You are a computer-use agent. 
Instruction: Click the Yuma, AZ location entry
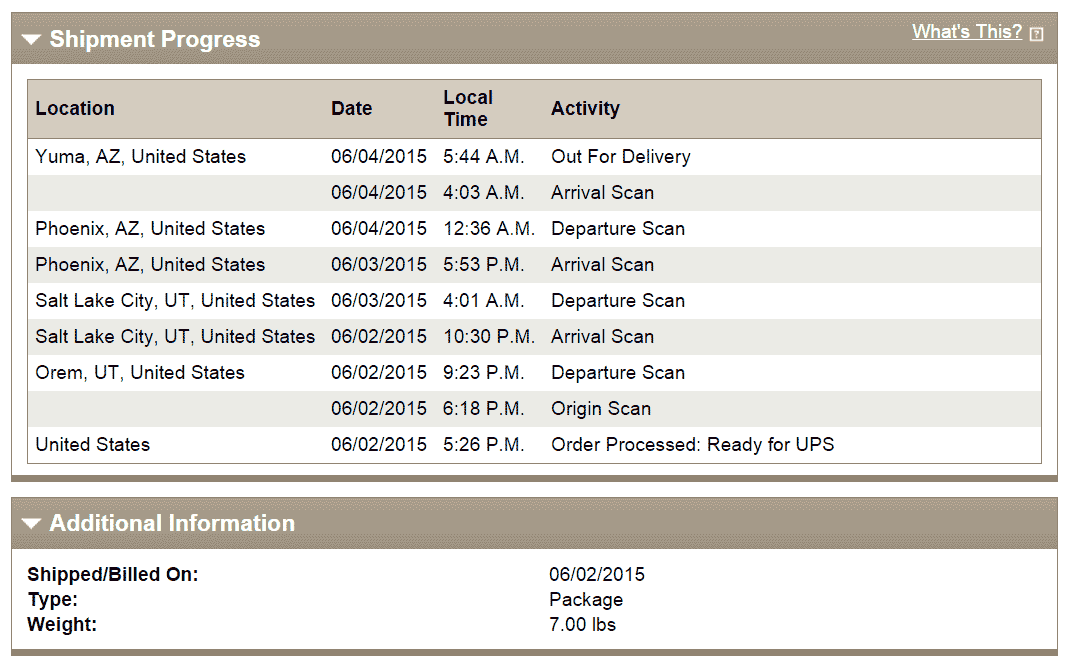(140, 157)
